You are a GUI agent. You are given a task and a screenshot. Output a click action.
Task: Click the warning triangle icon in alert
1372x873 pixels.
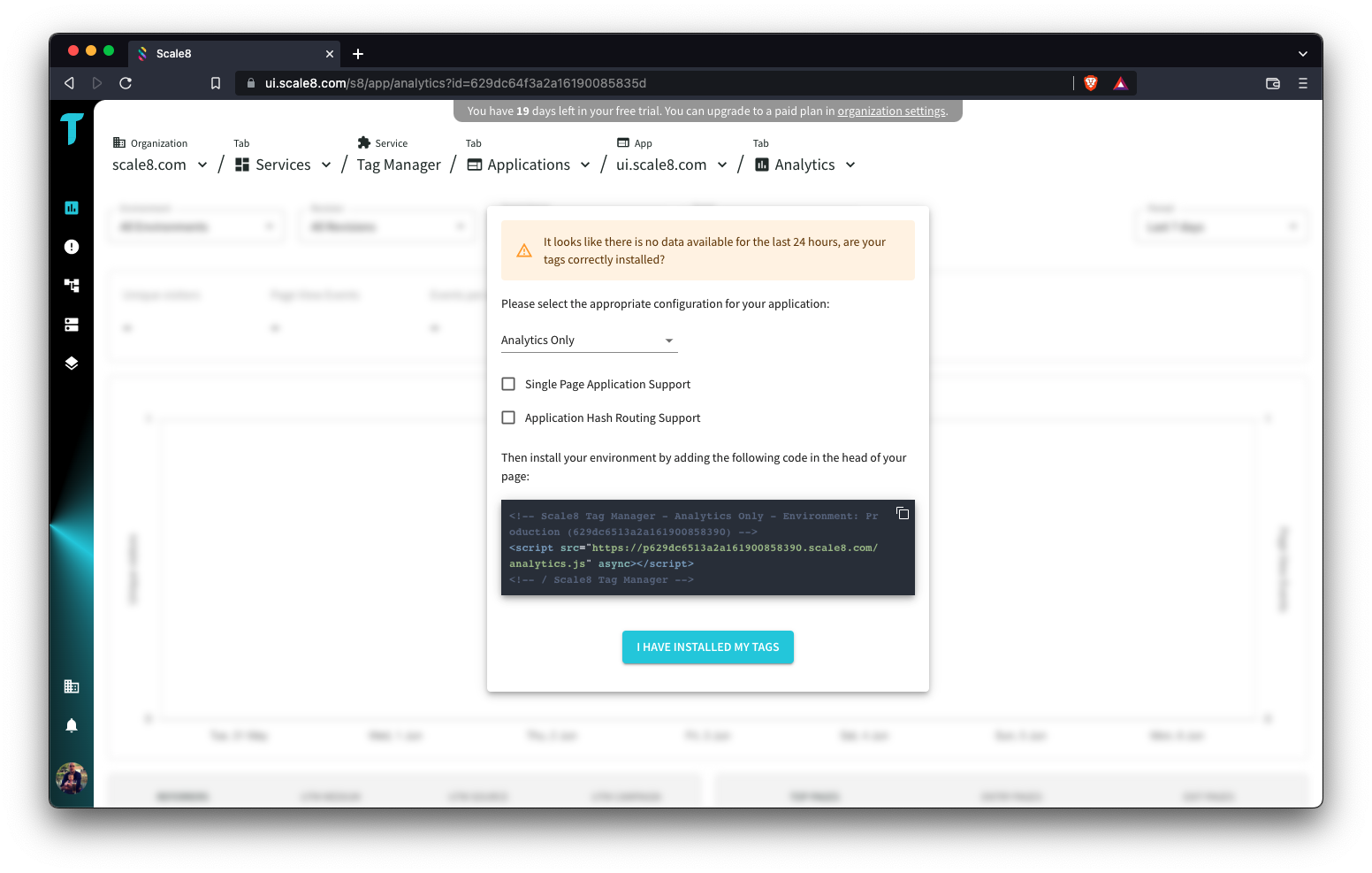tap(524, 250)
